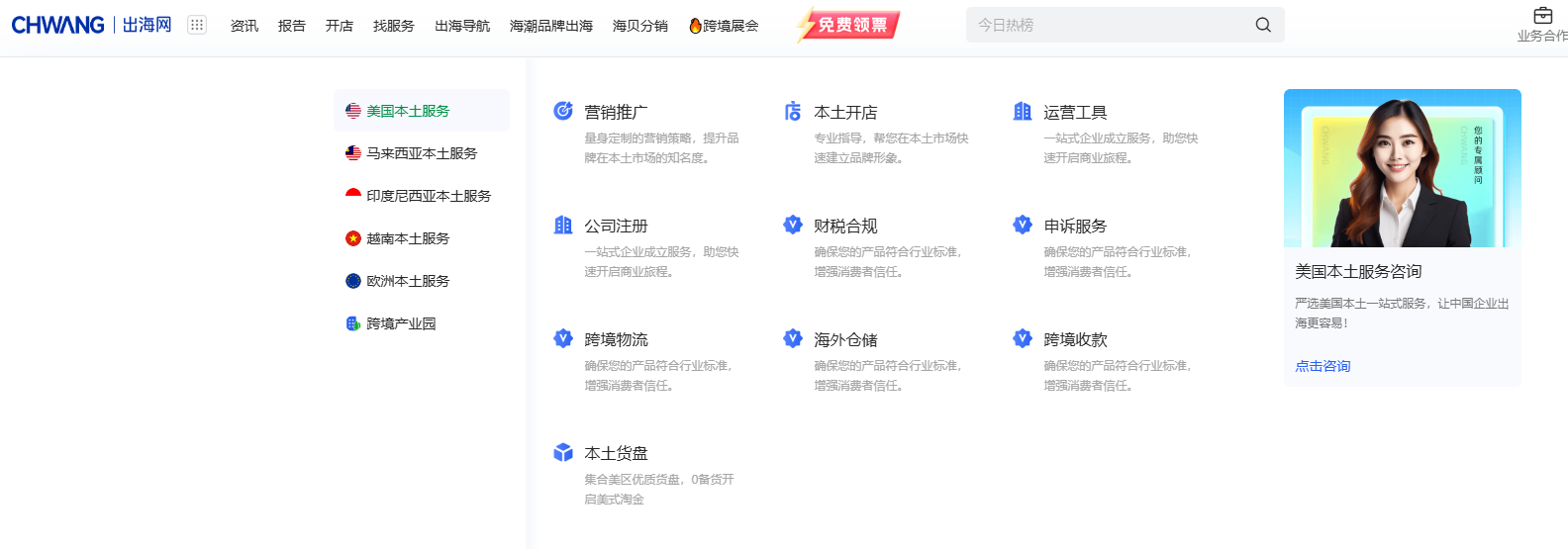
Task: Click the 财税合规 badge icon
Action: coord(793,225)
